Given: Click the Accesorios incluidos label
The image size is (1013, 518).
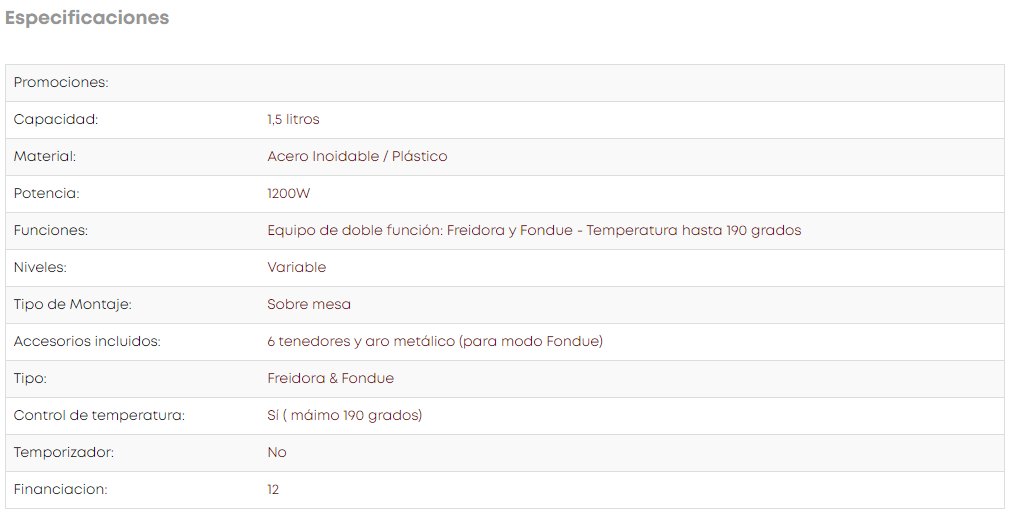Looking at the screenshot, I should pos(87,342).
